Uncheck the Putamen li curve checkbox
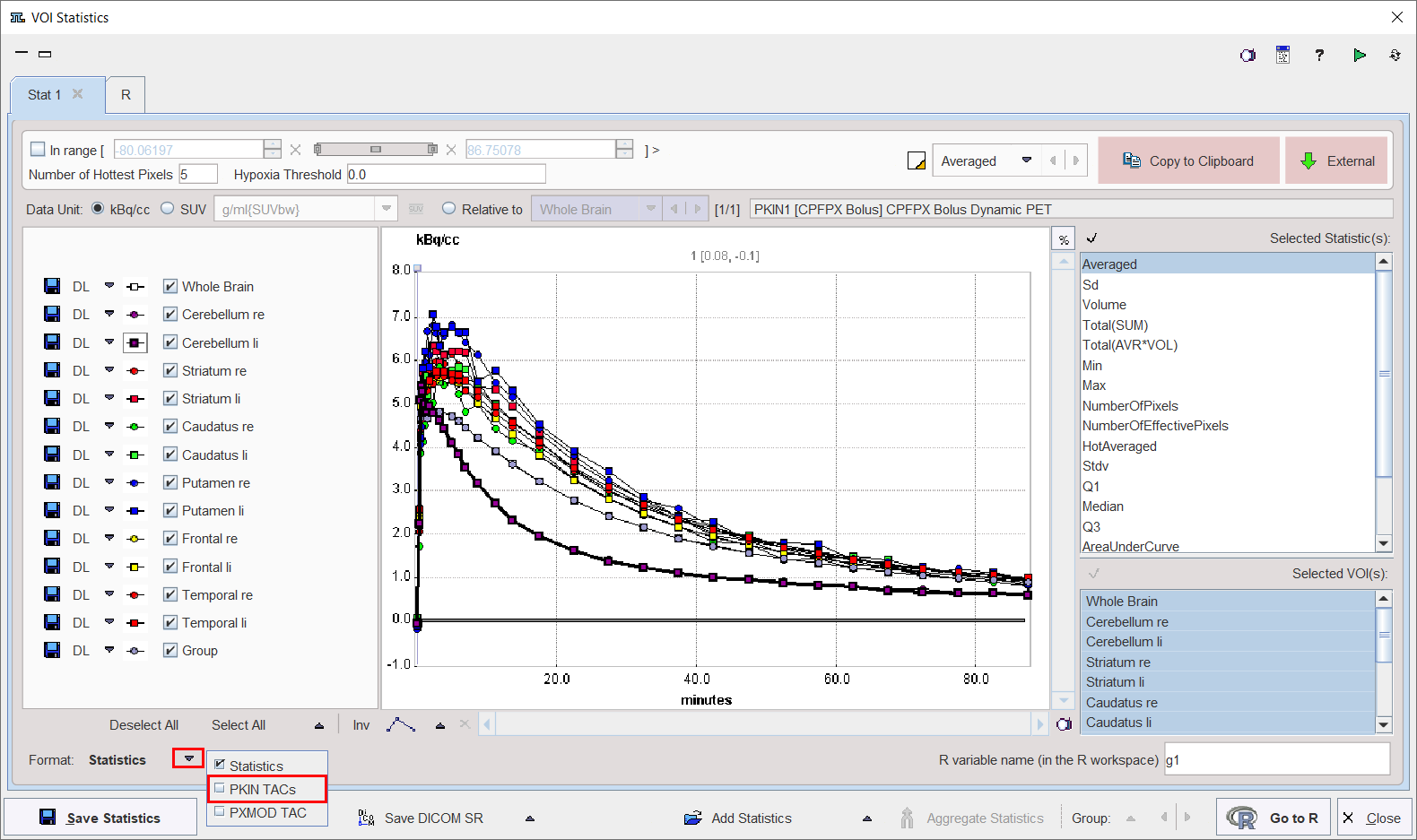This screenshot has width=1417, height=840. pos(170,510)
